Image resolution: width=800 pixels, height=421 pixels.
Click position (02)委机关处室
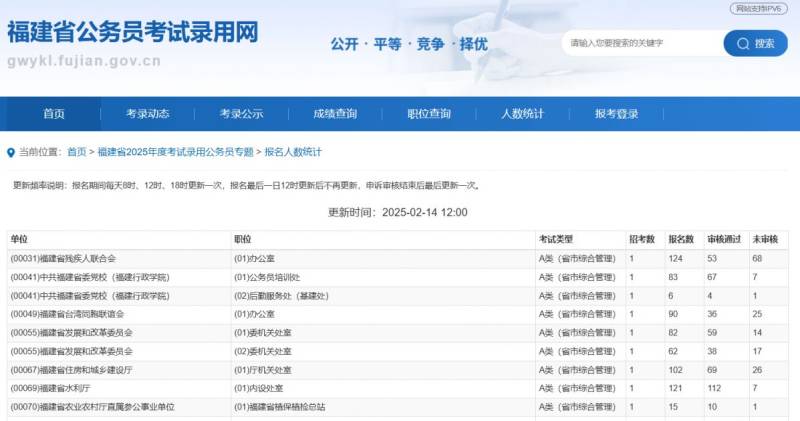[262, 352]
